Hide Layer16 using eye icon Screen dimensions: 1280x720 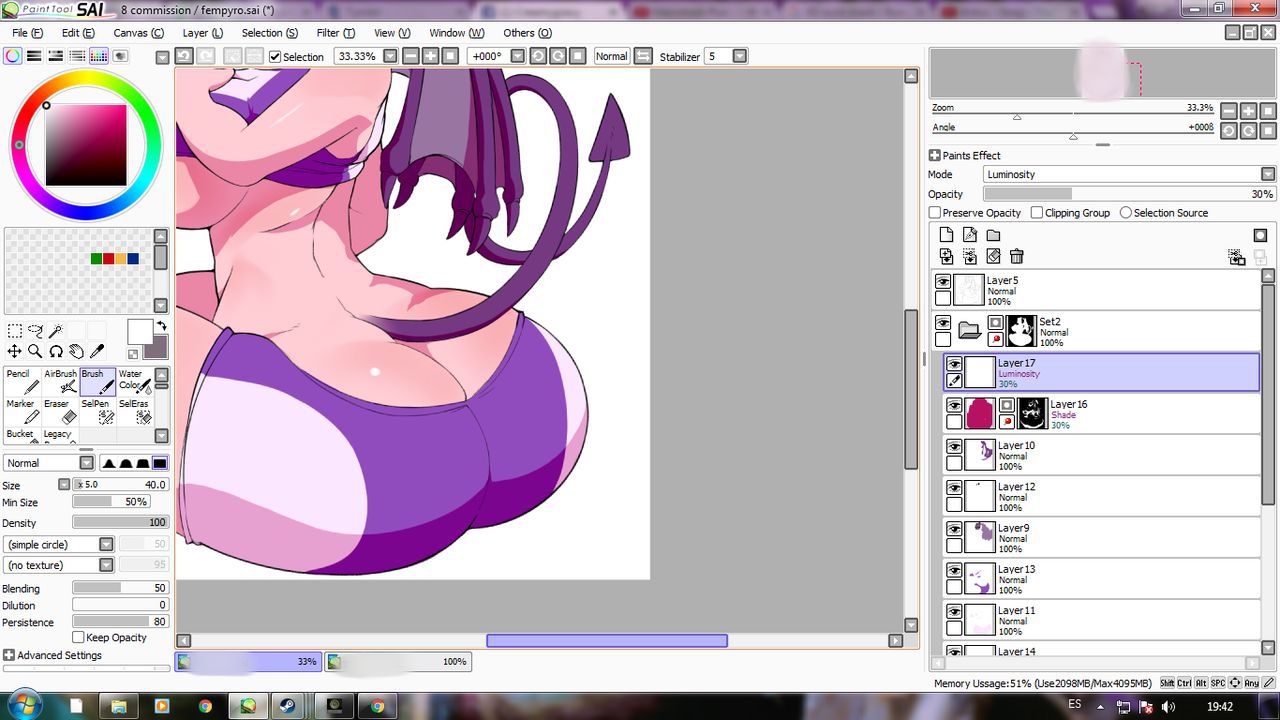(x=954, y=405)
